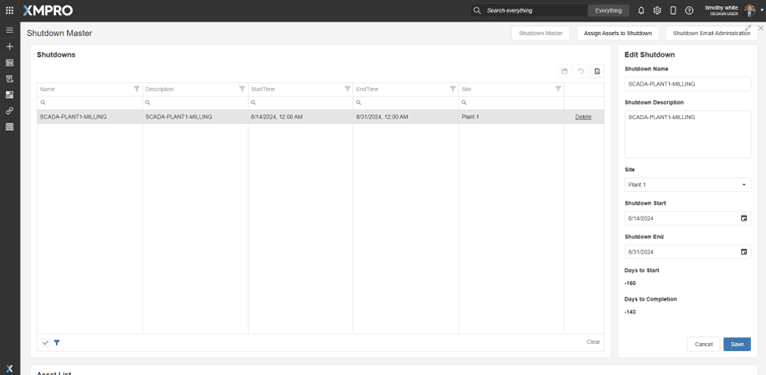
Task: Open Shutdown Email Administration tab
Action: (711, 33)
